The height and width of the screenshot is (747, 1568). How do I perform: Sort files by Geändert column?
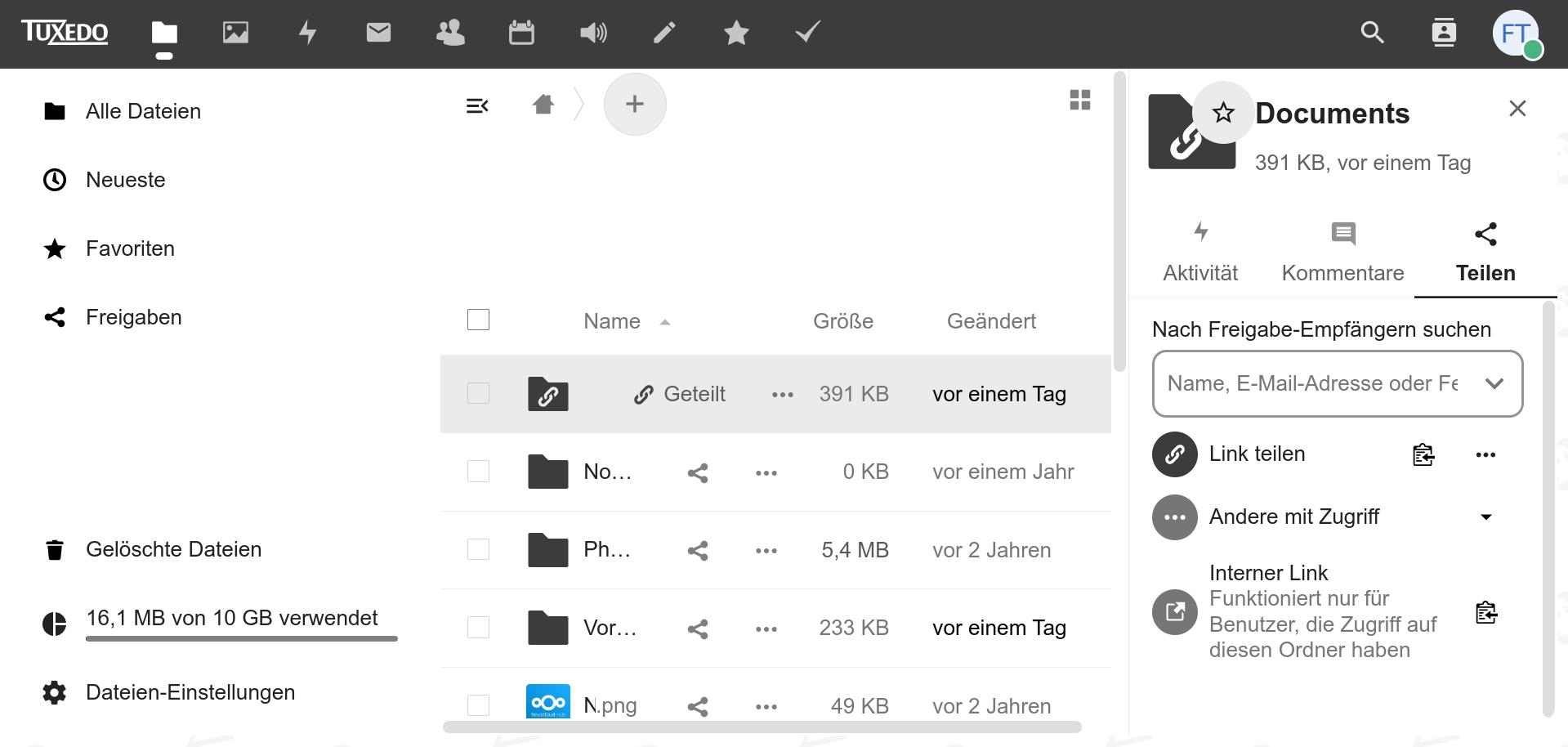[x=991, y=321]
